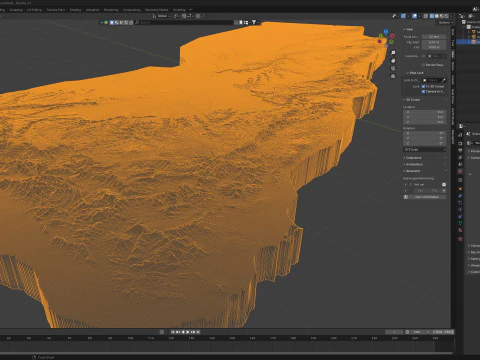Open the Options dropdown
The height and width of the screenshot is (360, 480).
coord(445,22)
